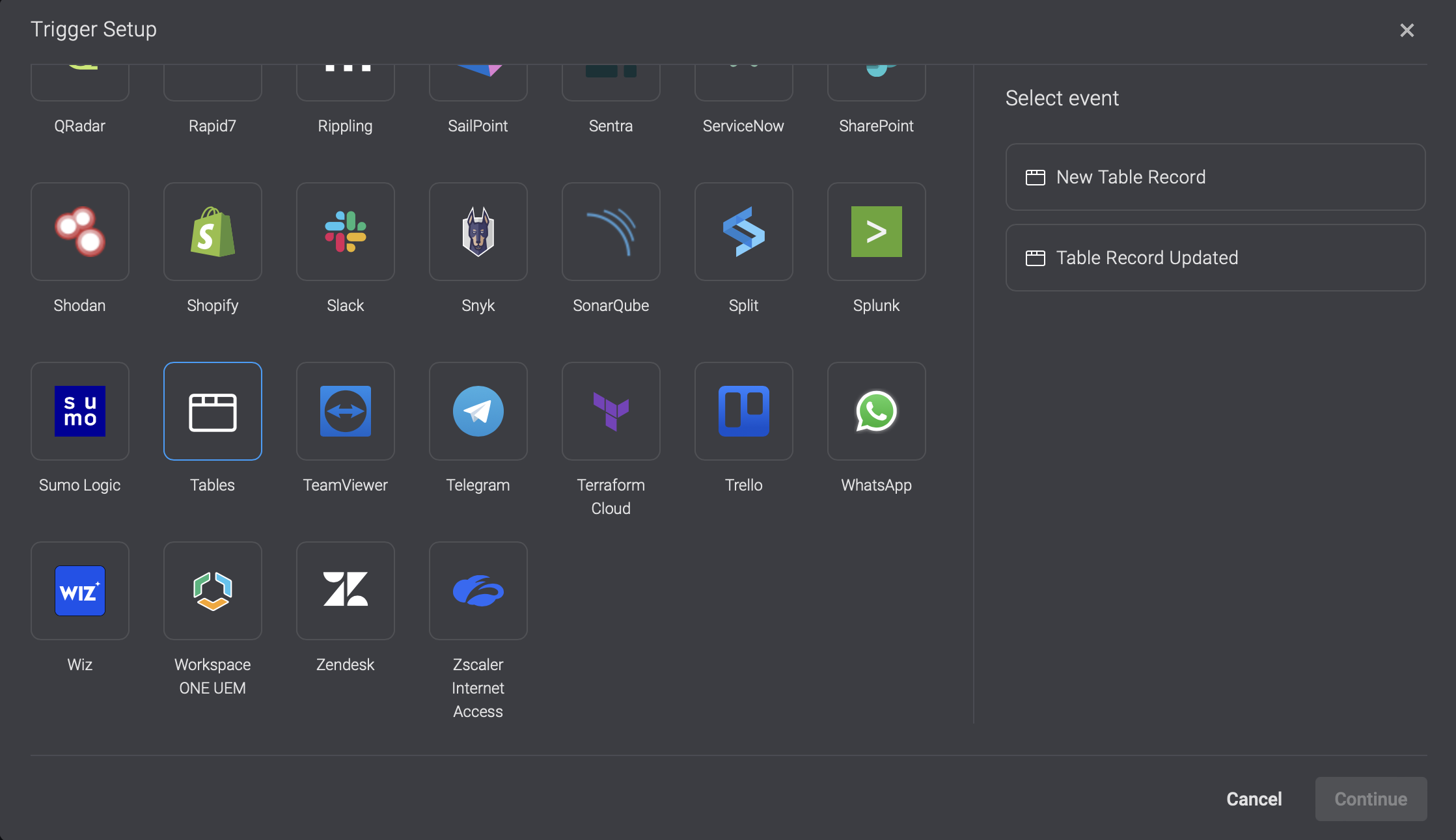Click the Shodan label text
Screen dimensions: 1456x840
[x=80, y=306]
